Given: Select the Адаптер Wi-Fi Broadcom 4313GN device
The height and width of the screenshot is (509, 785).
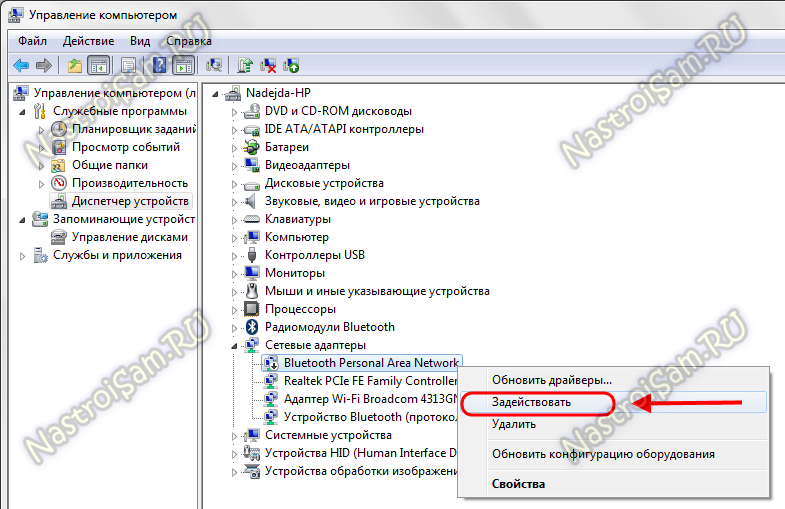Looking at the screenshot, I should coord(370,399).
